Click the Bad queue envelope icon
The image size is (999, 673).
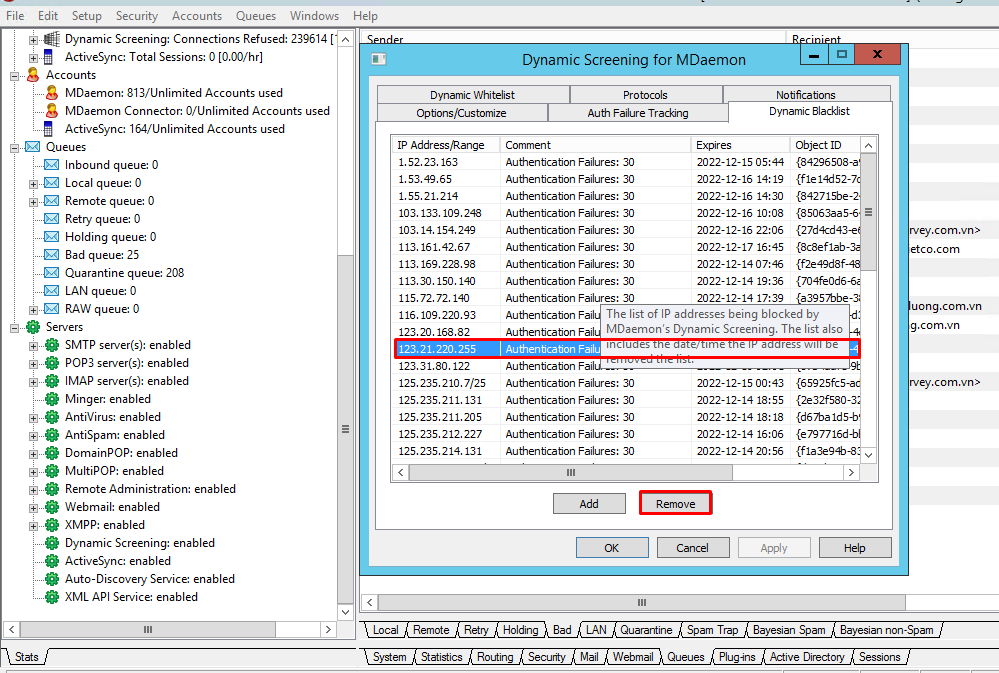click(52, 255)
